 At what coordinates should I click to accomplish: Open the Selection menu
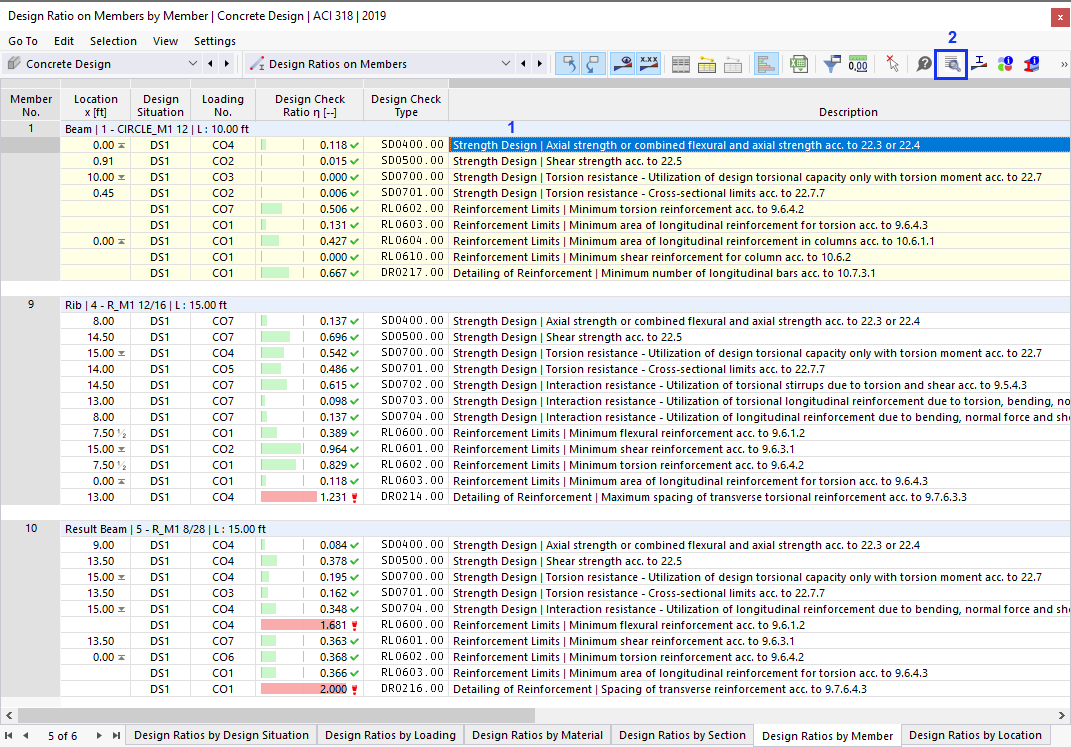pyautogui.click(x=113, y=41)
